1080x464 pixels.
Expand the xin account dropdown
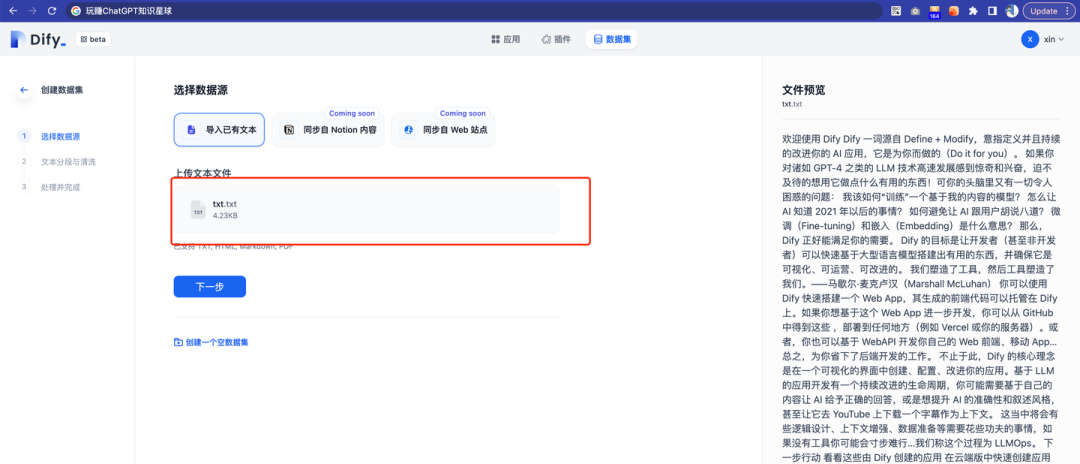[x=1055, y=39]
